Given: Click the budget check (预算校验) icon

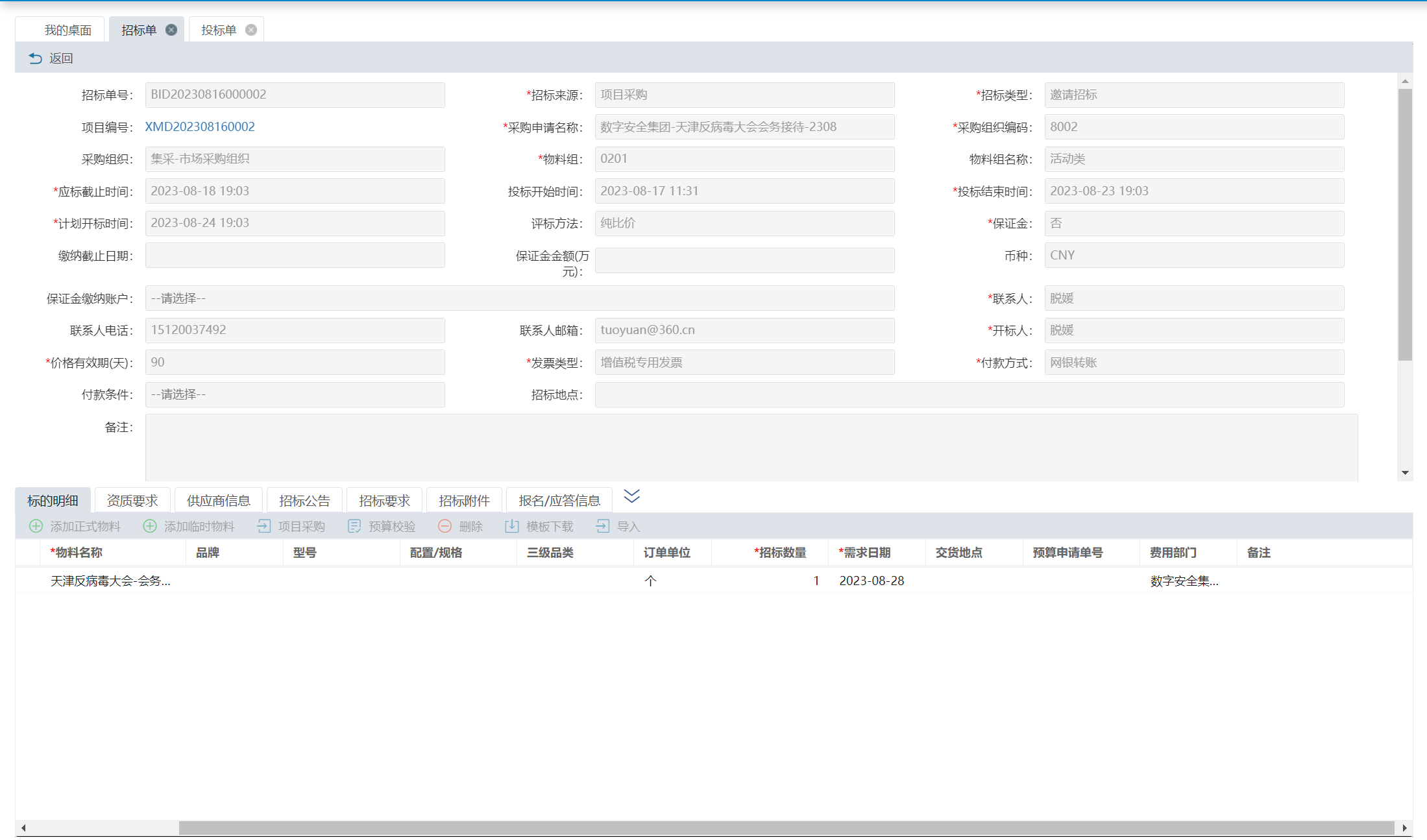Looking at the screenshot, I should point(354,526).
